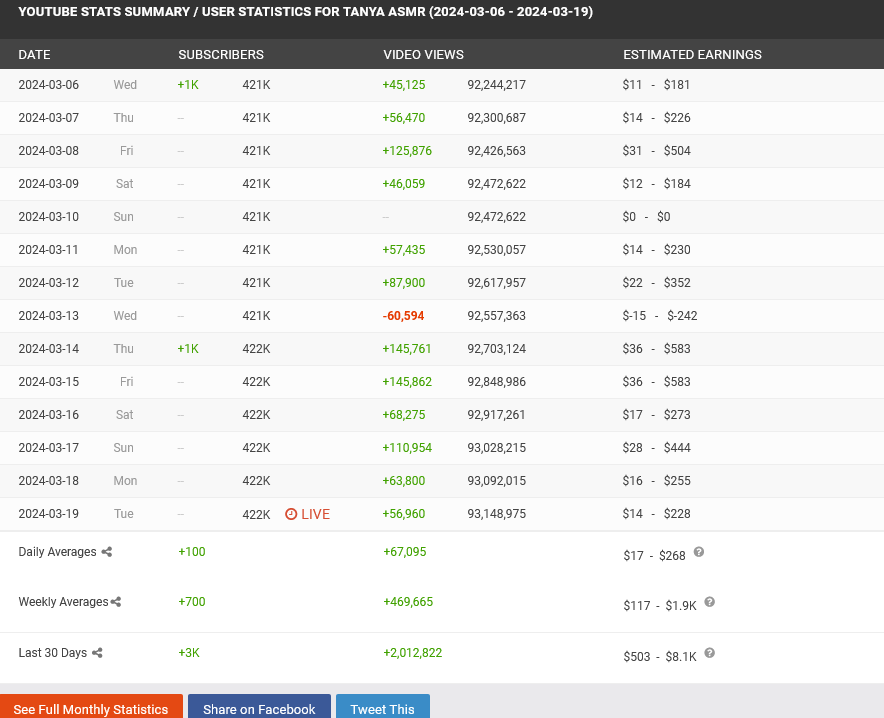Viewport: 884px width, 718px height.
Task: Select the date 2024-03-12
Action: tap(48, 282)
